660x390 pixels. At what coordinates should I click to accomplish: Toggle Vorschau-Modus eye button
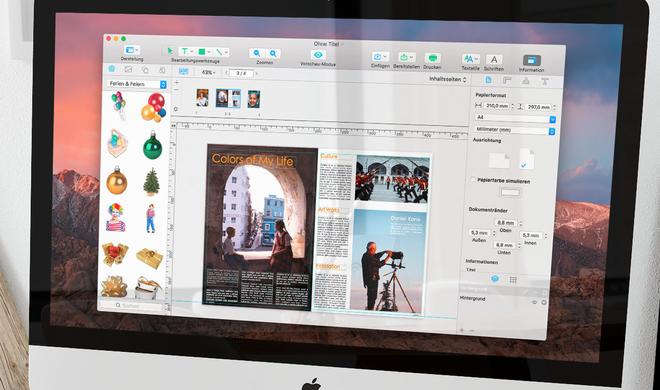pos(318,55)
